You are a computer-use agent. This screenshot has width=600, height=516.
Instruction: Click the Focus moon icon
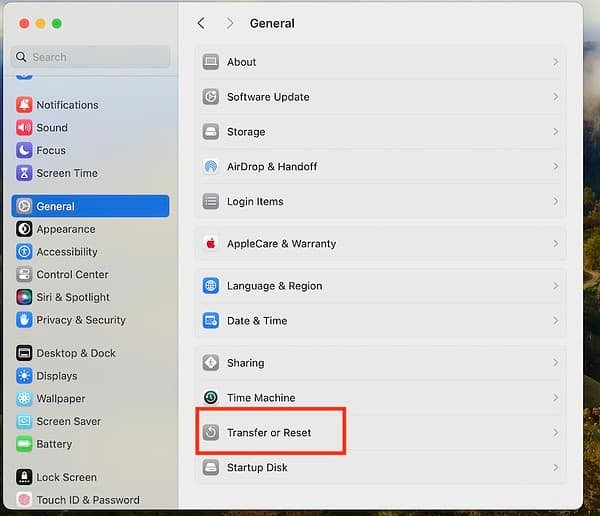[24, 150]
